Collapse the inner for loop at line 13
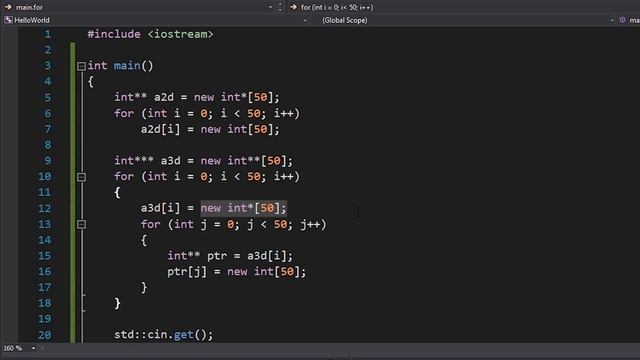640x360 pixels. pos(81,224)
